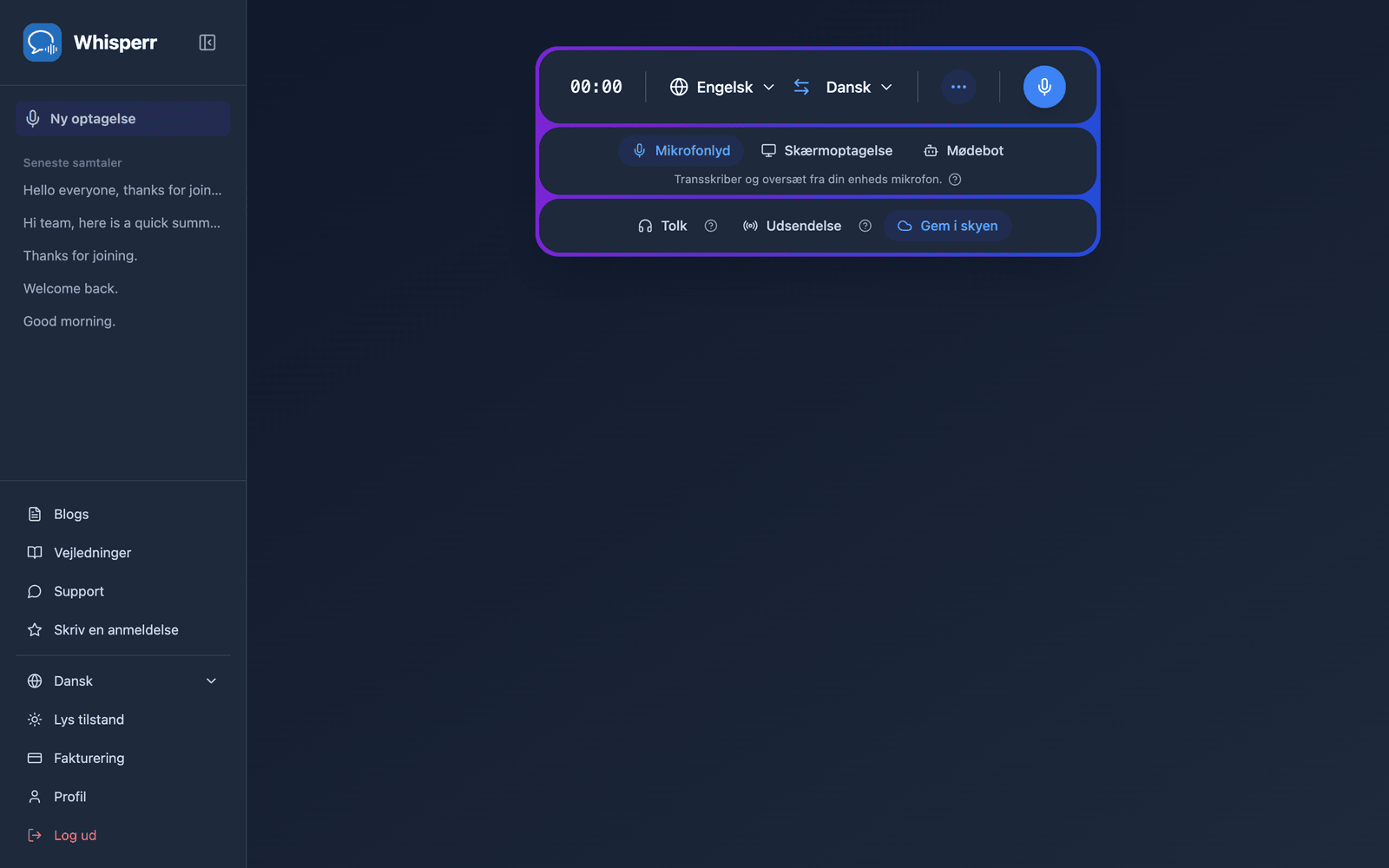This screenshot has width=1389, height=868.
Task: Toggle the Gem i skyen option
Action: 948,226
